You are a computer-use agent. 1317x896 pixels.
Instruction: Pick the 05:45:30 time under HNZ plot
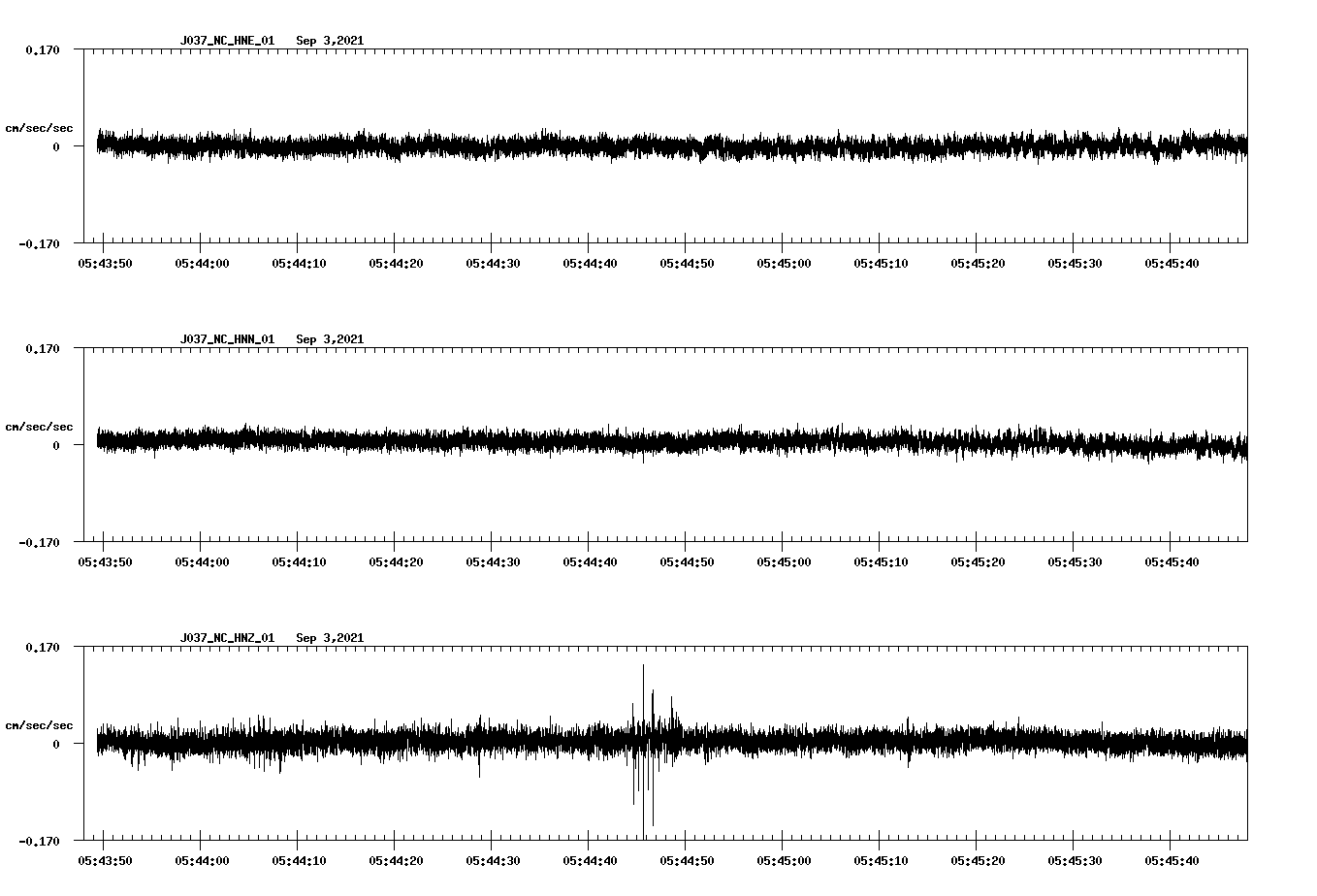(1075, 861)
